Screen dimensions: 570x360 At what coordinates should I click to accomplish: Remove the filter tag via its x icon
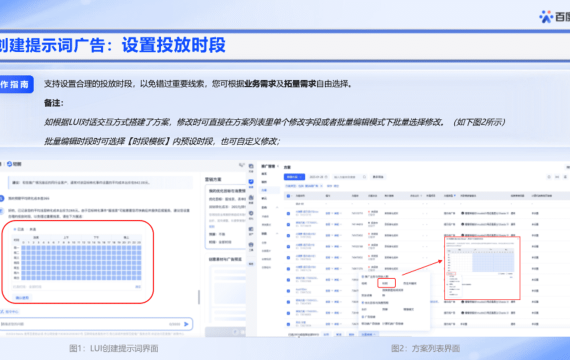(321, 186)
